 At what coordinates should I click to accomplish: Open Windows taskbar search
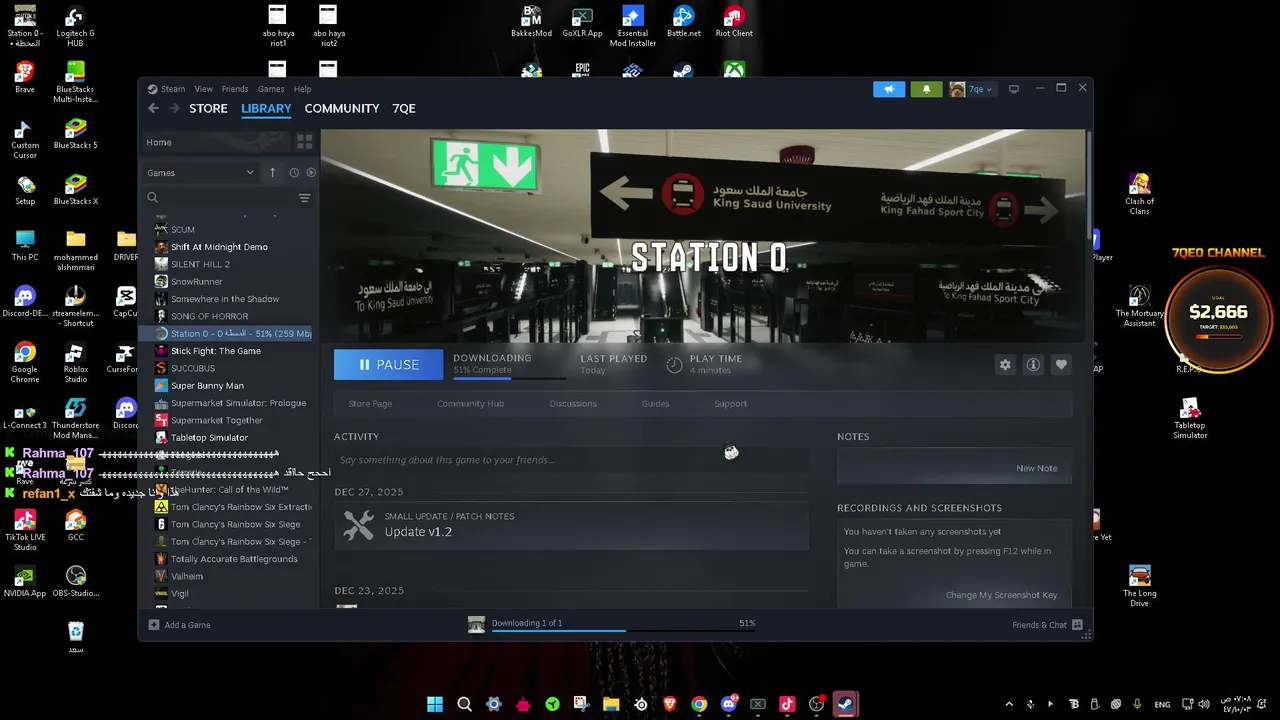[464, 704]
